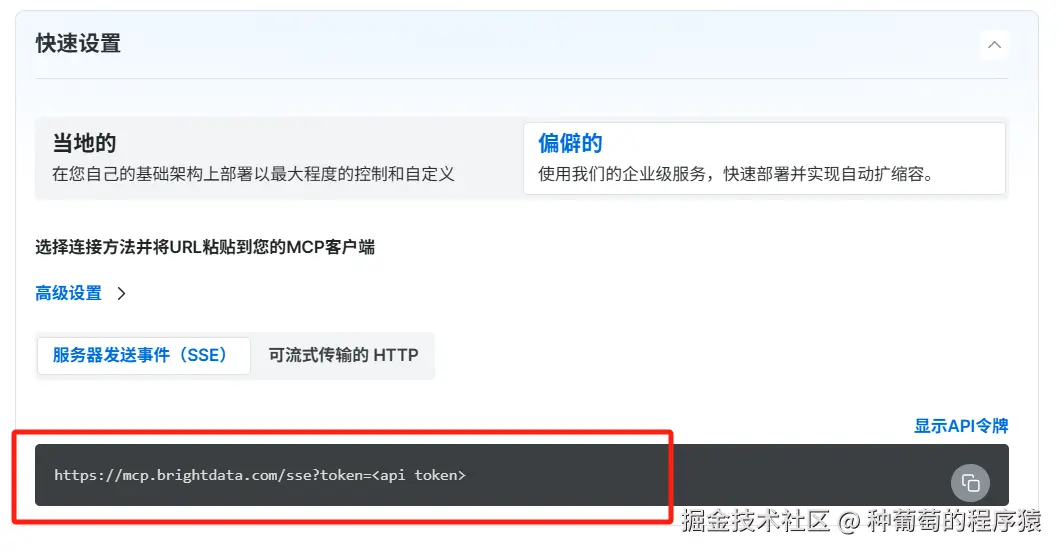Click the 快速设置 section heading
Image resolution: width=1059 pixels, height=552 pixels.
click(78, 44)
